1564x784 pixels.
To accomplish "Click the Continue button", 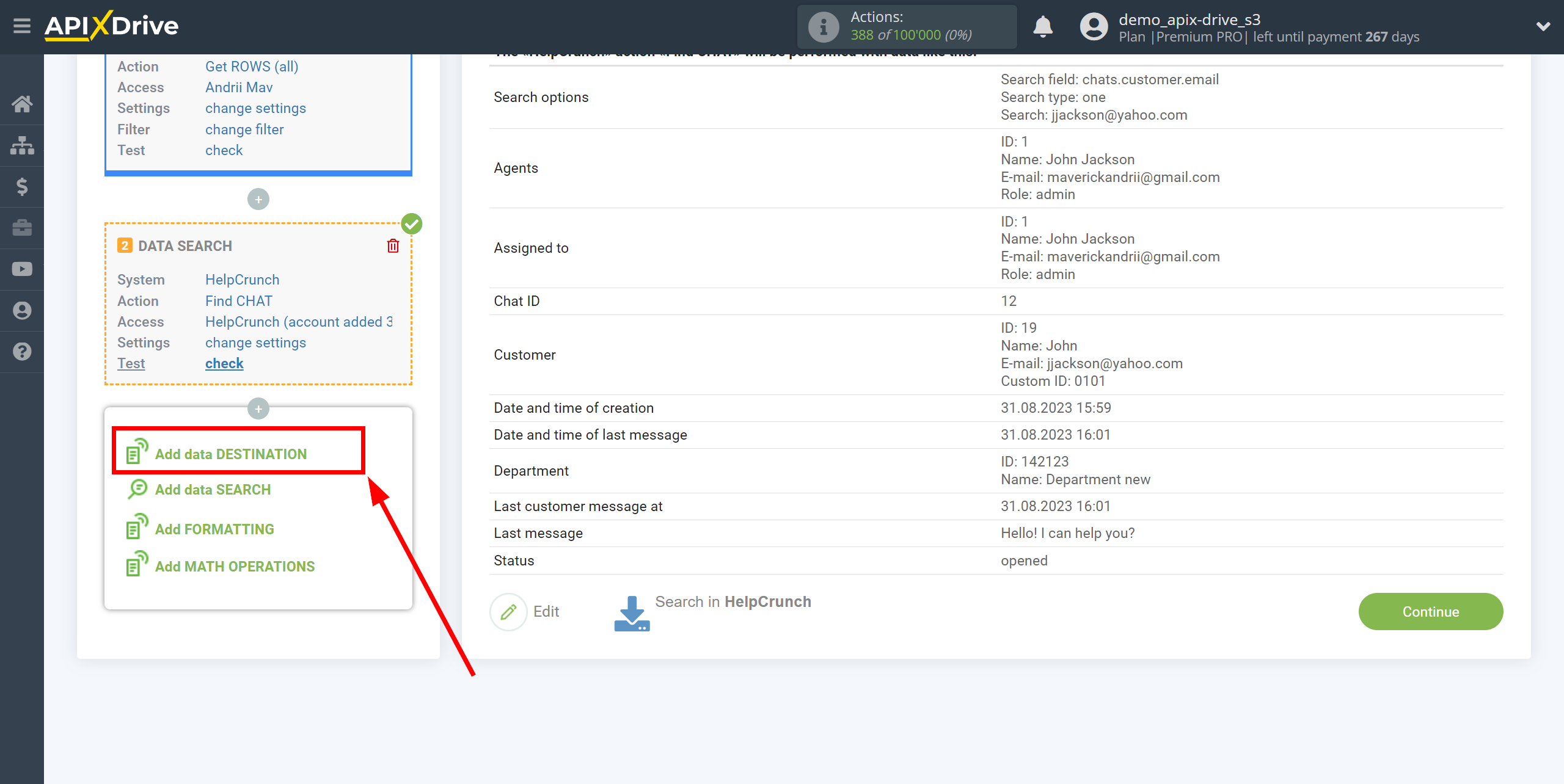I will [1431, 612].
